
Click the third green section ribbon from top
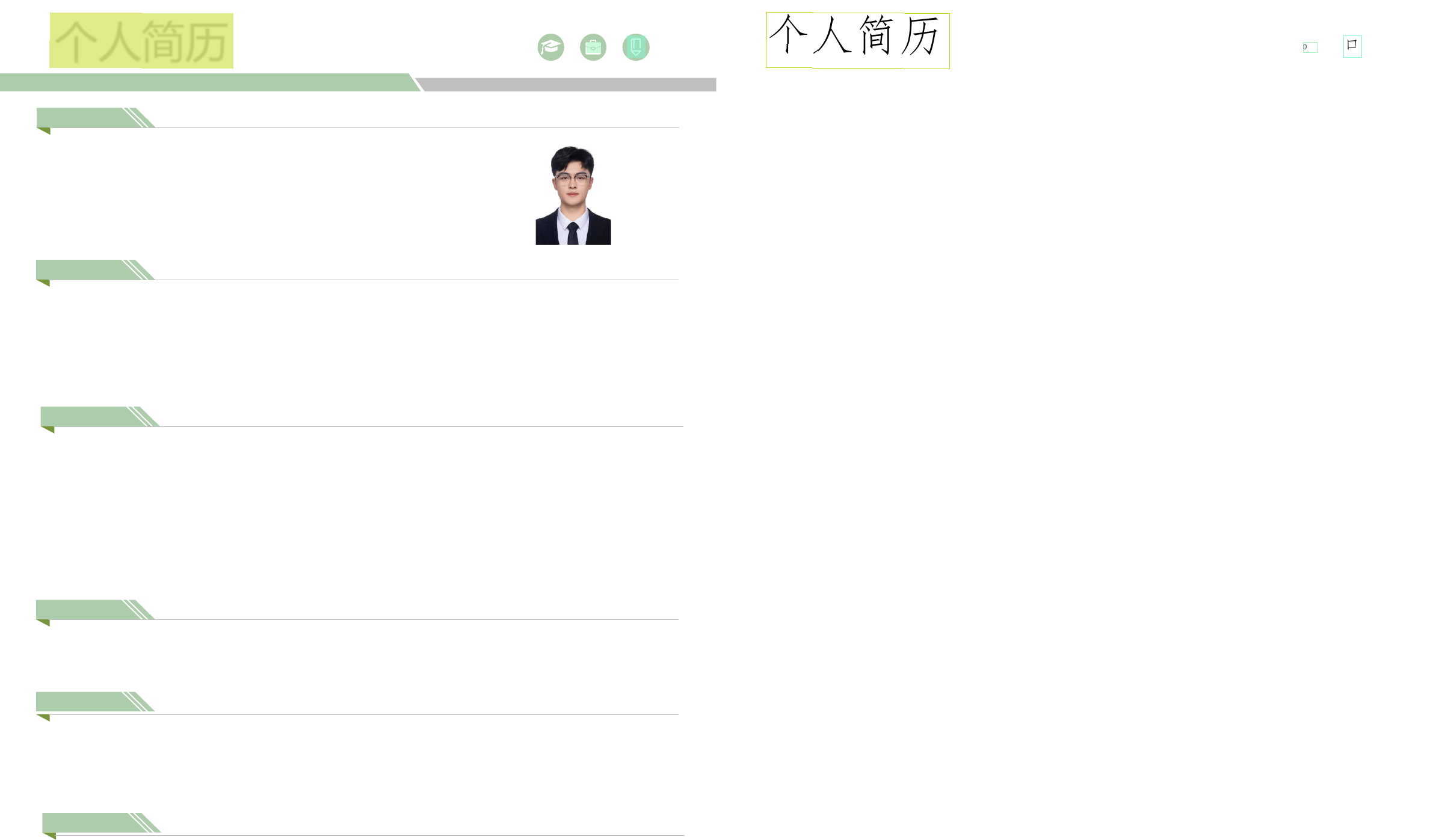click(x=88, y=416)
